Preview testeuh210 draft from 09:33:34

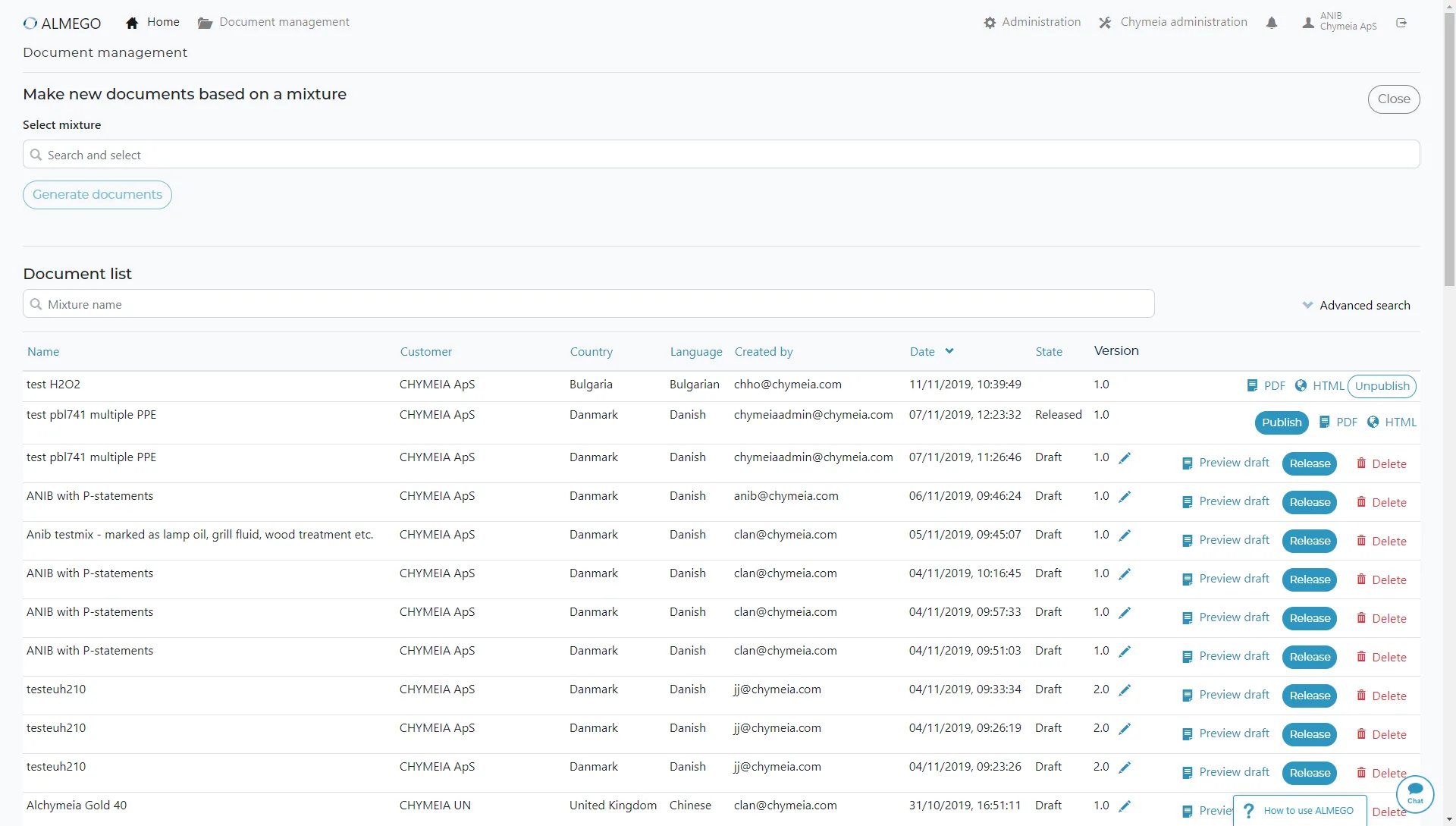pyautogui.click(x=1225, y=695)
